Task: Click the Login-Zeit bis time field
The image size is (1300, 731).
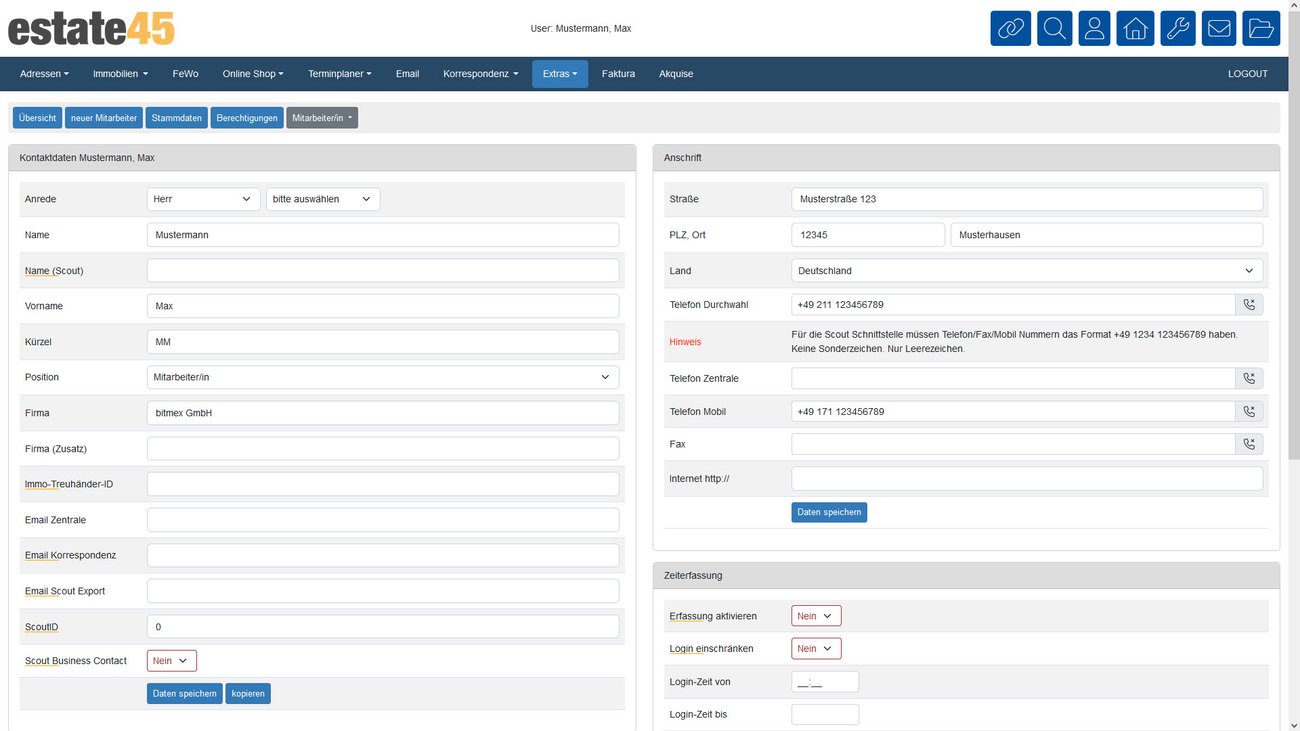Action: point(825,715)
